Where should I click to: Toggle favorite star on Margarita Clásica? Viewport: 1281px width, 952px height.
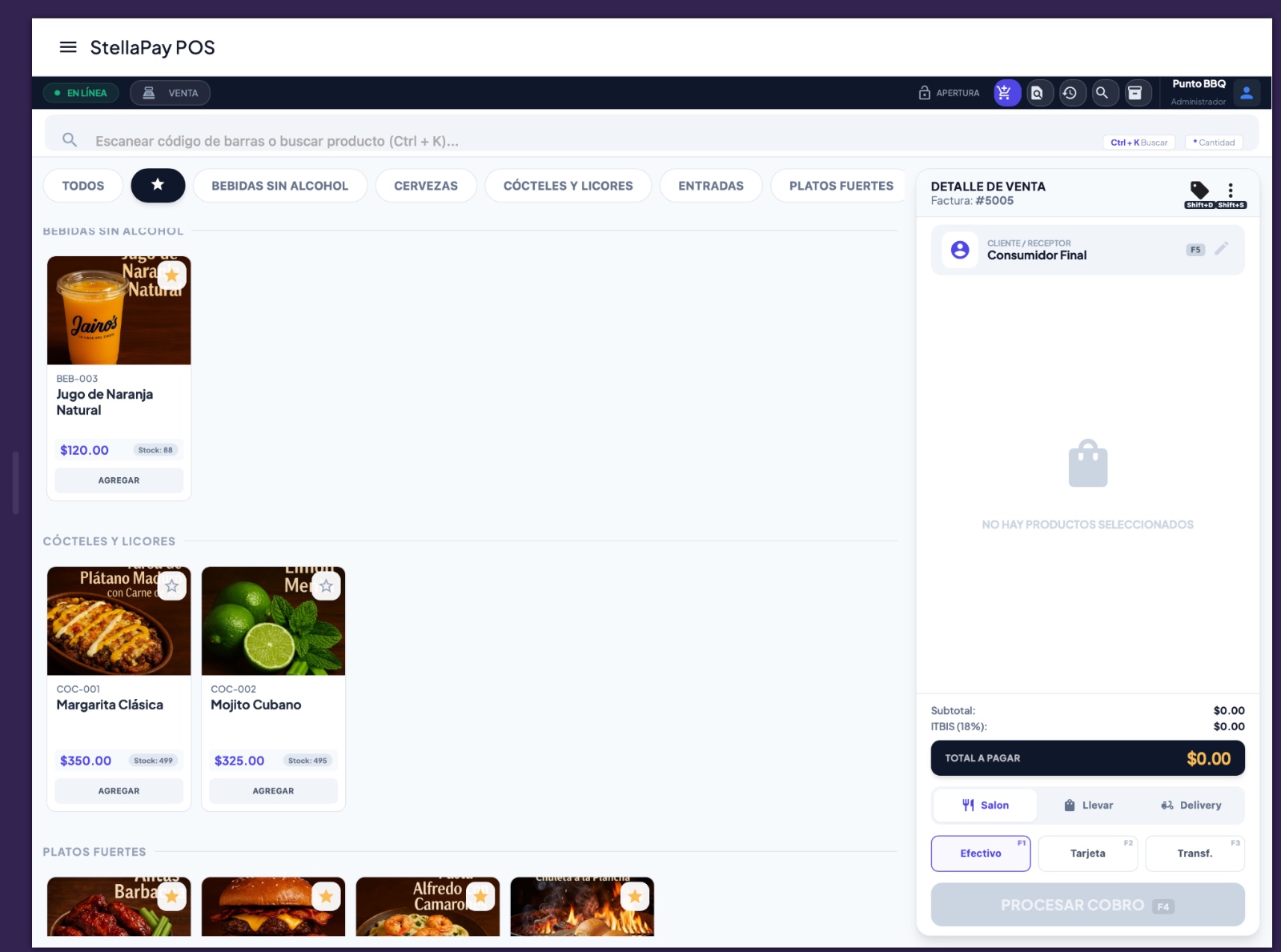pos(171,586)
